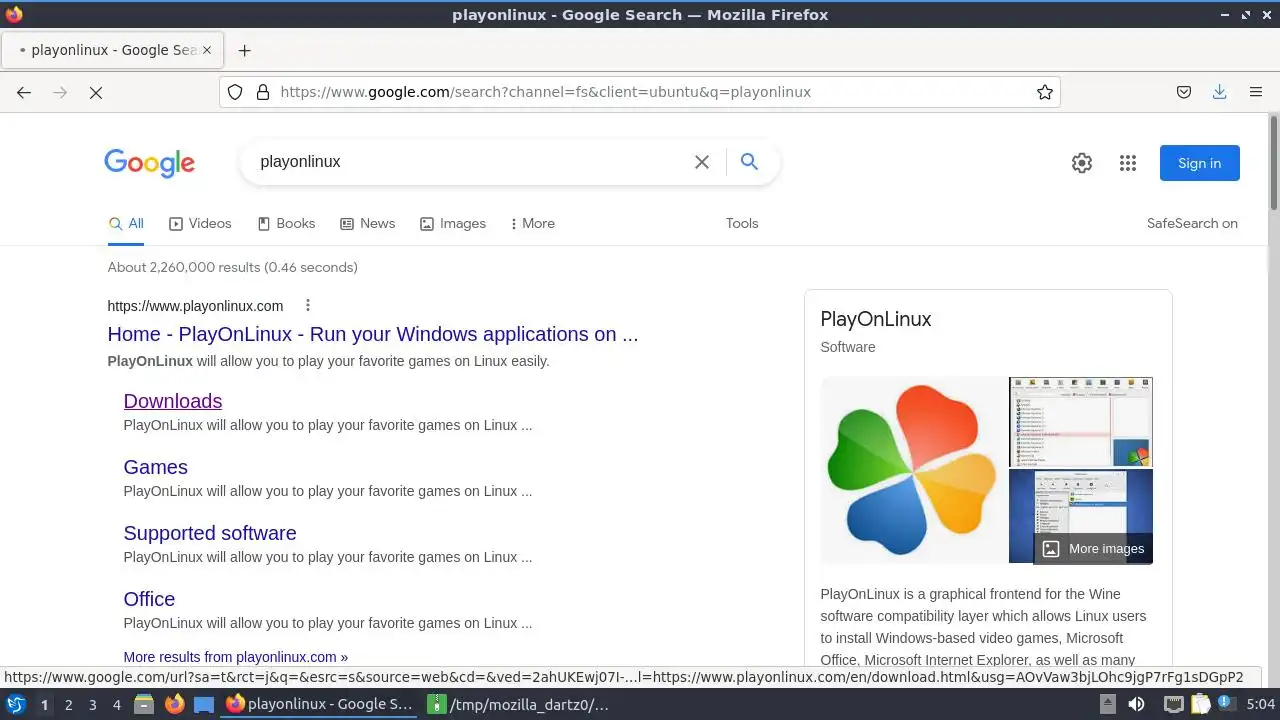
Task: Open Firefox application hamburger menu
Action: click(x=1256, y=92)
